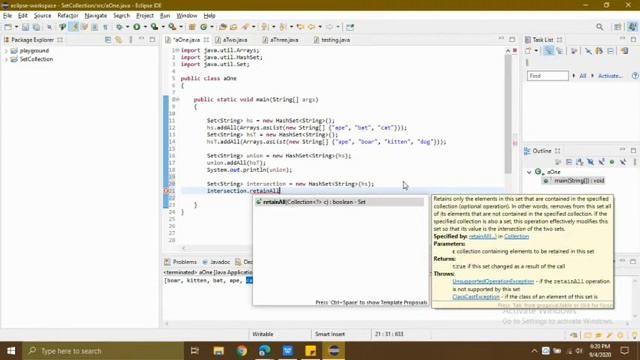
Task: Select the Java perspective icon
Action: [632, 27]
